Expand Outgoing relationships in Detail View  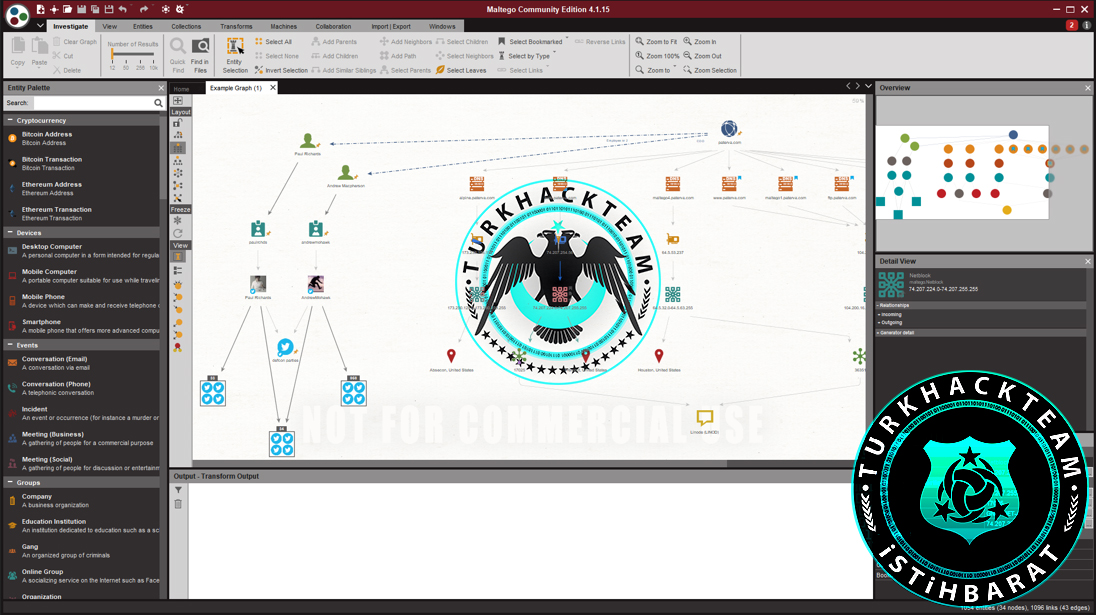tap(891, 322)
